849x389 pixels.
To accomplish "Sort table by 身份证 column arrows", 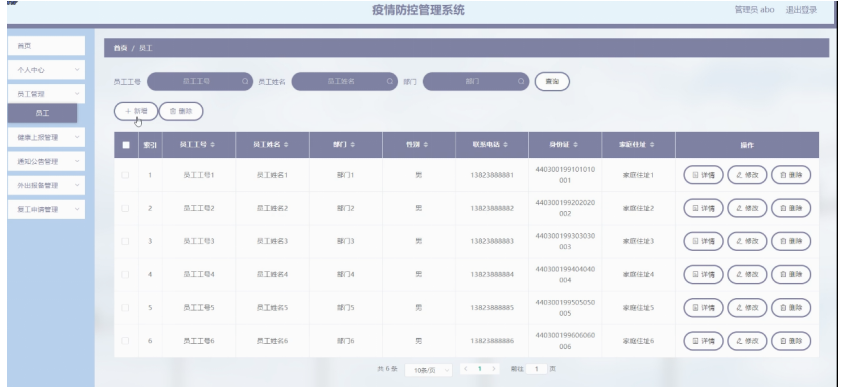I will [576, 145].
